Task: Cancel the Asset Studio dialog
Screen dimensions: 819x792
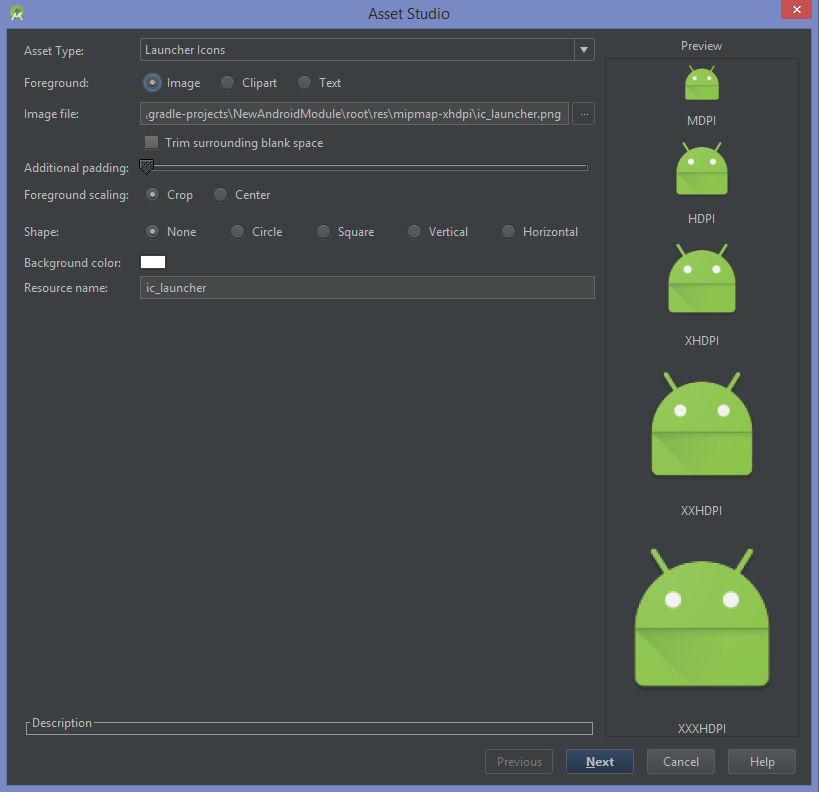Action: (x=680, y=761)
